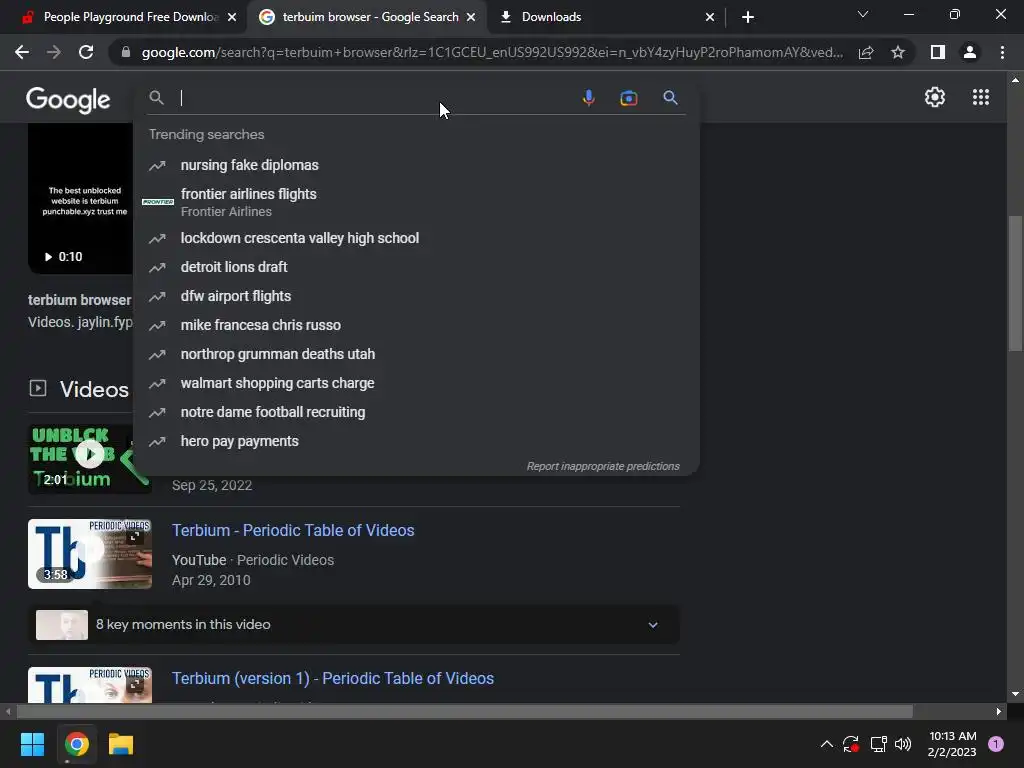This screenshot has height=768, width=1024.
Task: Click the horizontal page scrollbar
Action: 464,711
